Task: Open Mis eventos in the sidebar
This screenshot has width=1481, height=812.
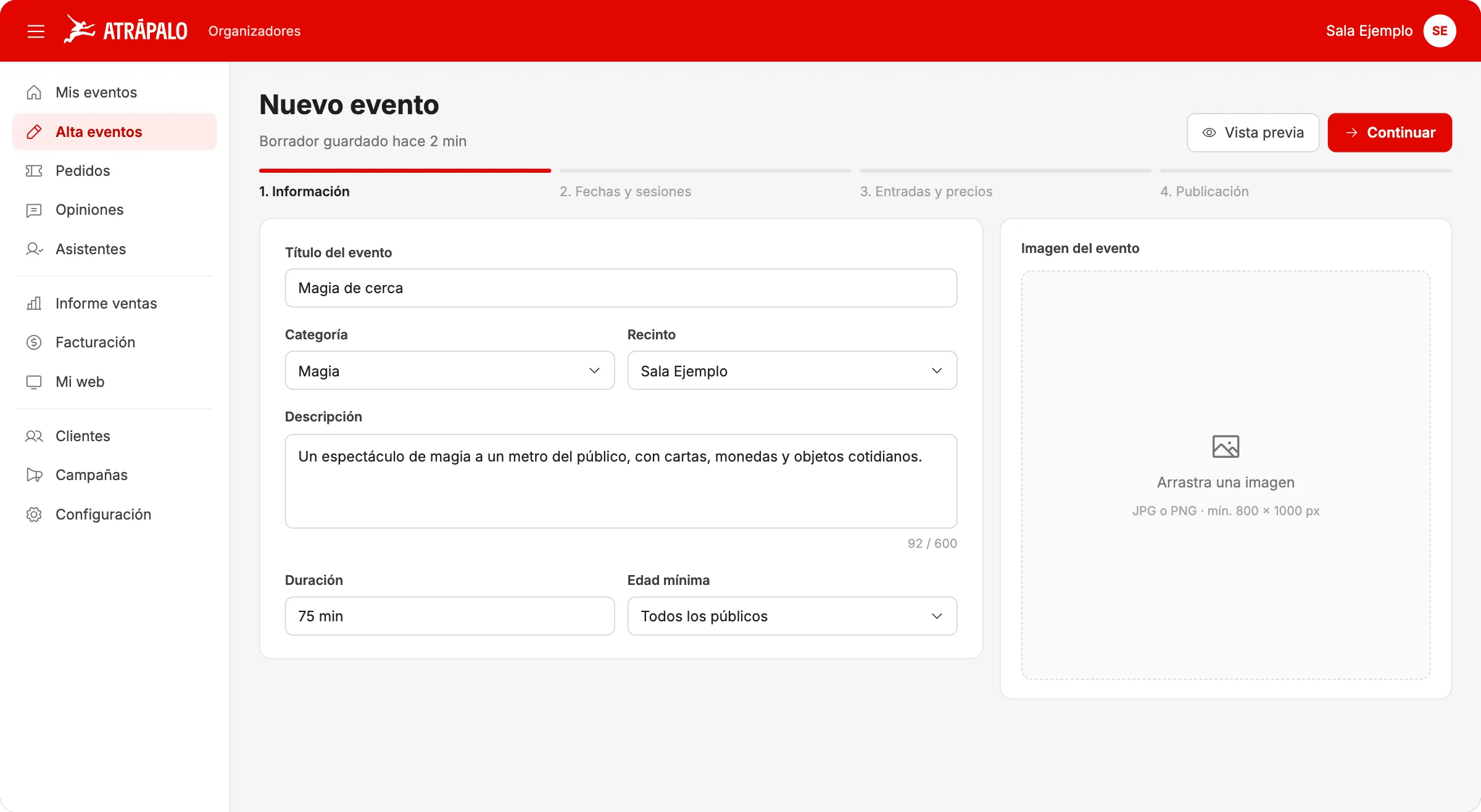Action: coord(114,93)
